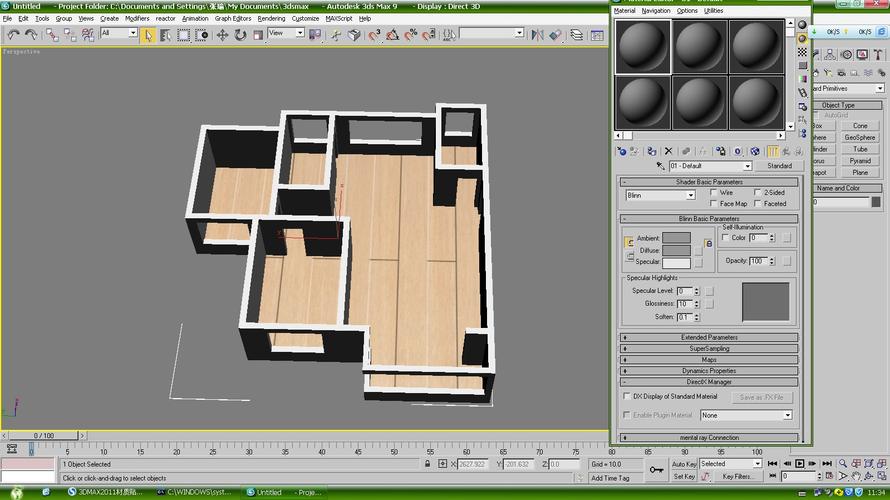Open Material Editor's Utilities menu
890x500 pixels.
[714, 11]
